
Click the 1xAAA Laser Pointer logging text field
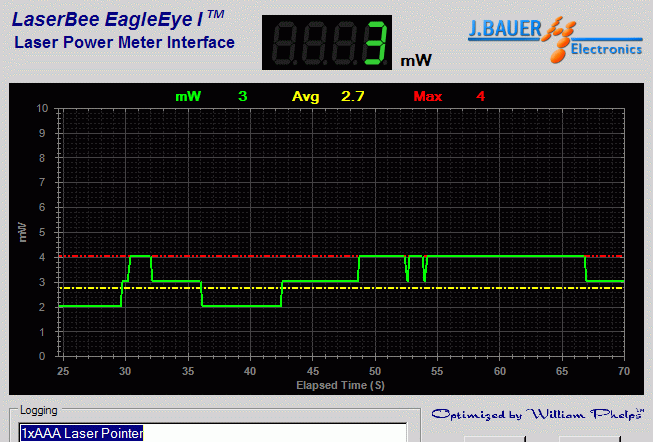(212, 433)
